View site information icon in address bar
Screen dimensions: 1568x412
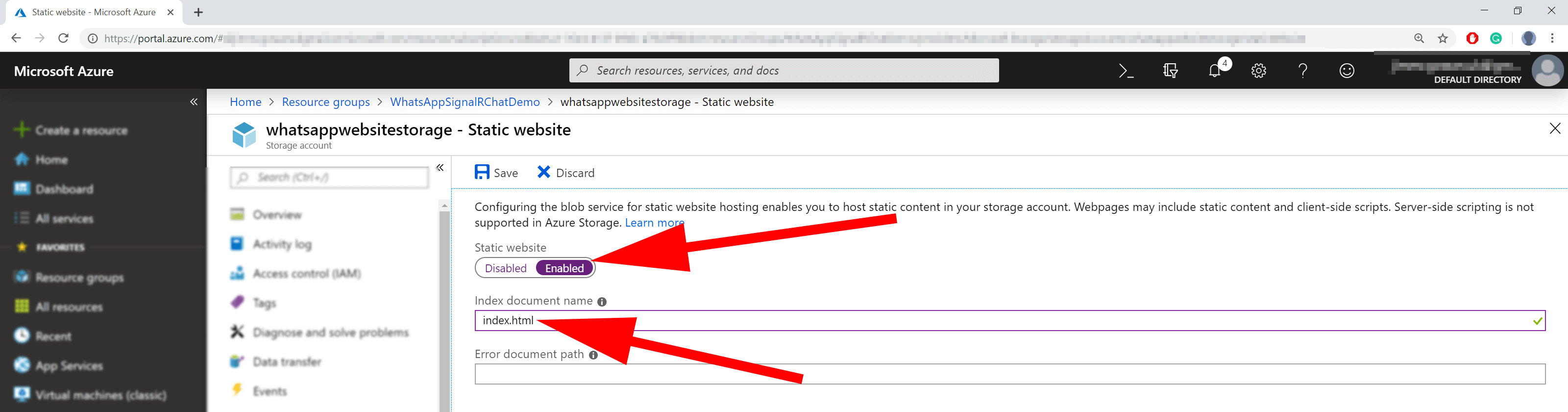coord(93,38)
